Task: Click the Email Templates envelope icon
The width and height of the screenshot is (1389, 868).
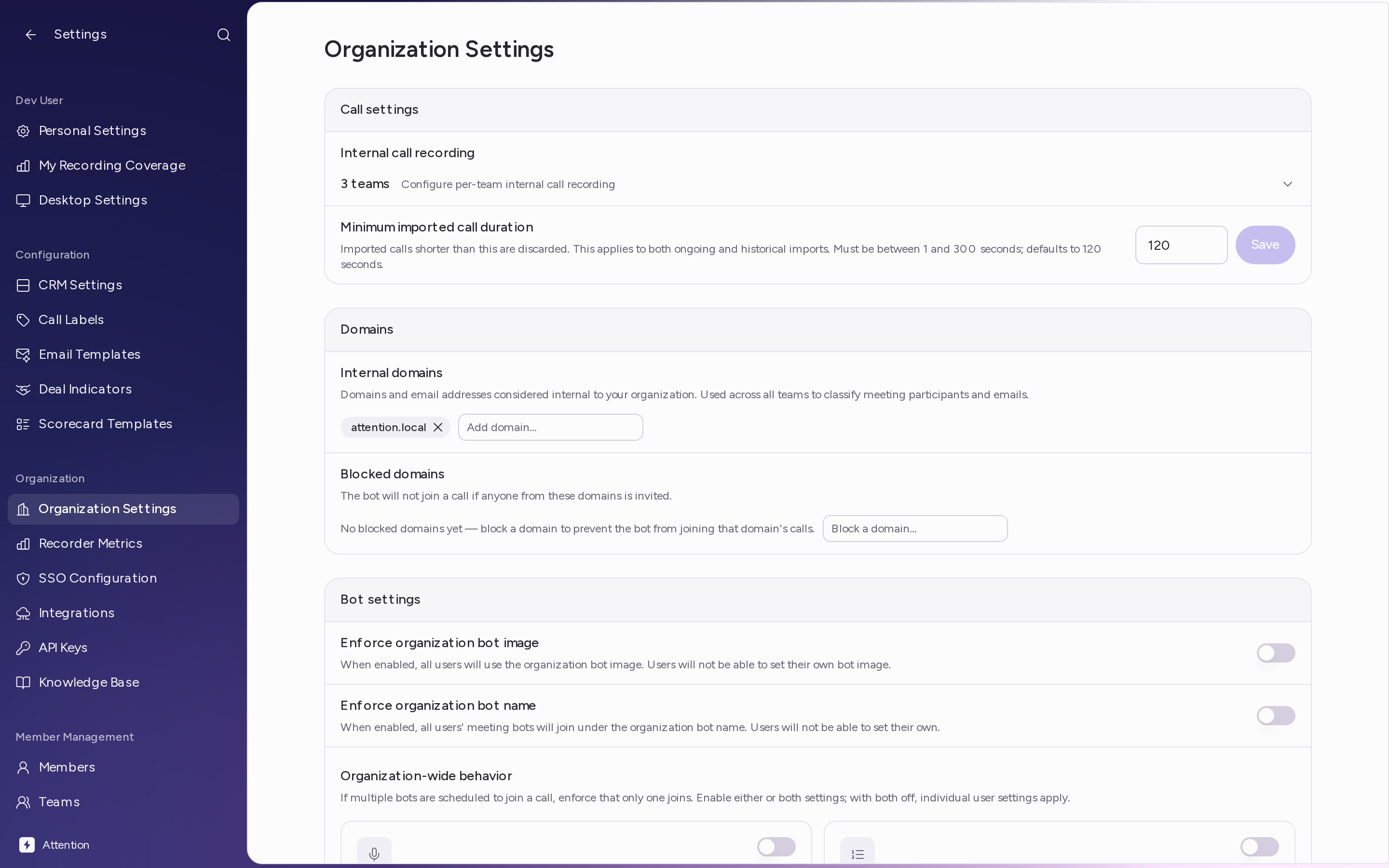Action: click(x=23, y=355)
